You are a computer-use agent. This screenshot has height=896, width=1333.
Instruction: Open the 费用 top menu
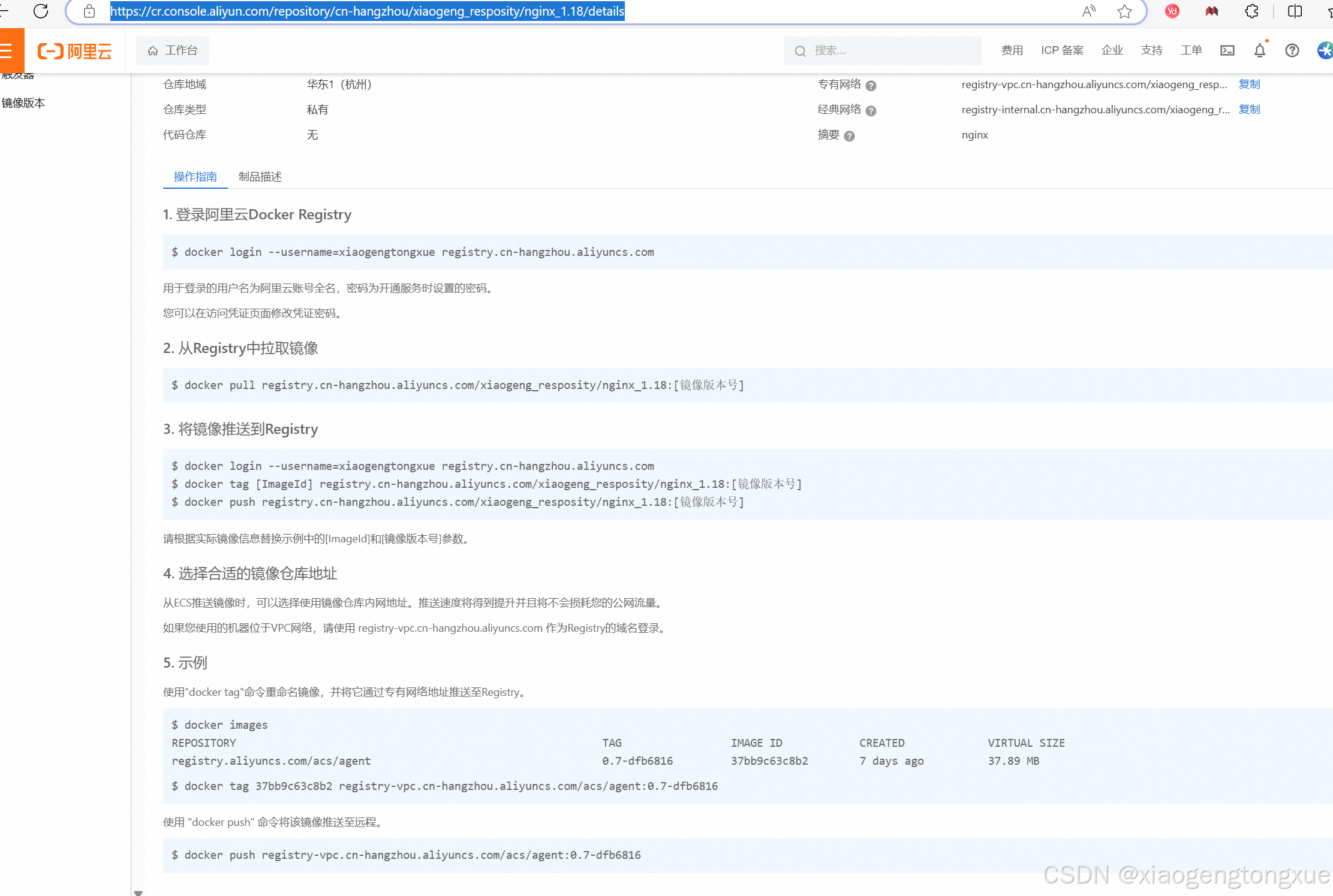(x=1012, y=51)
